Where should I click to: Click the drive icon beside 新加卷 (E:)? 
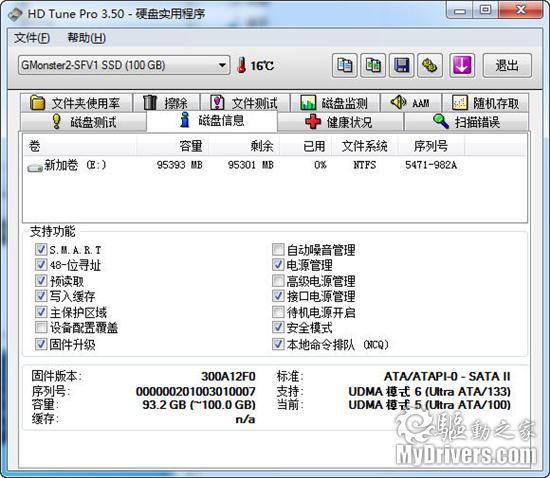[35, 167]
